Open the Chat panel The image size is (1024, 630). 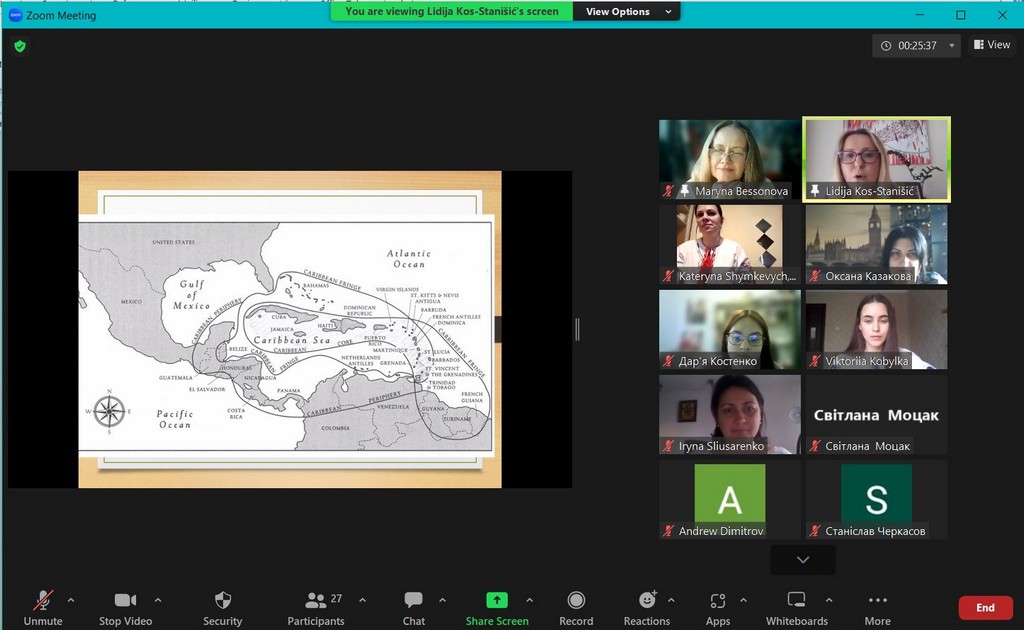click(413, 600)
